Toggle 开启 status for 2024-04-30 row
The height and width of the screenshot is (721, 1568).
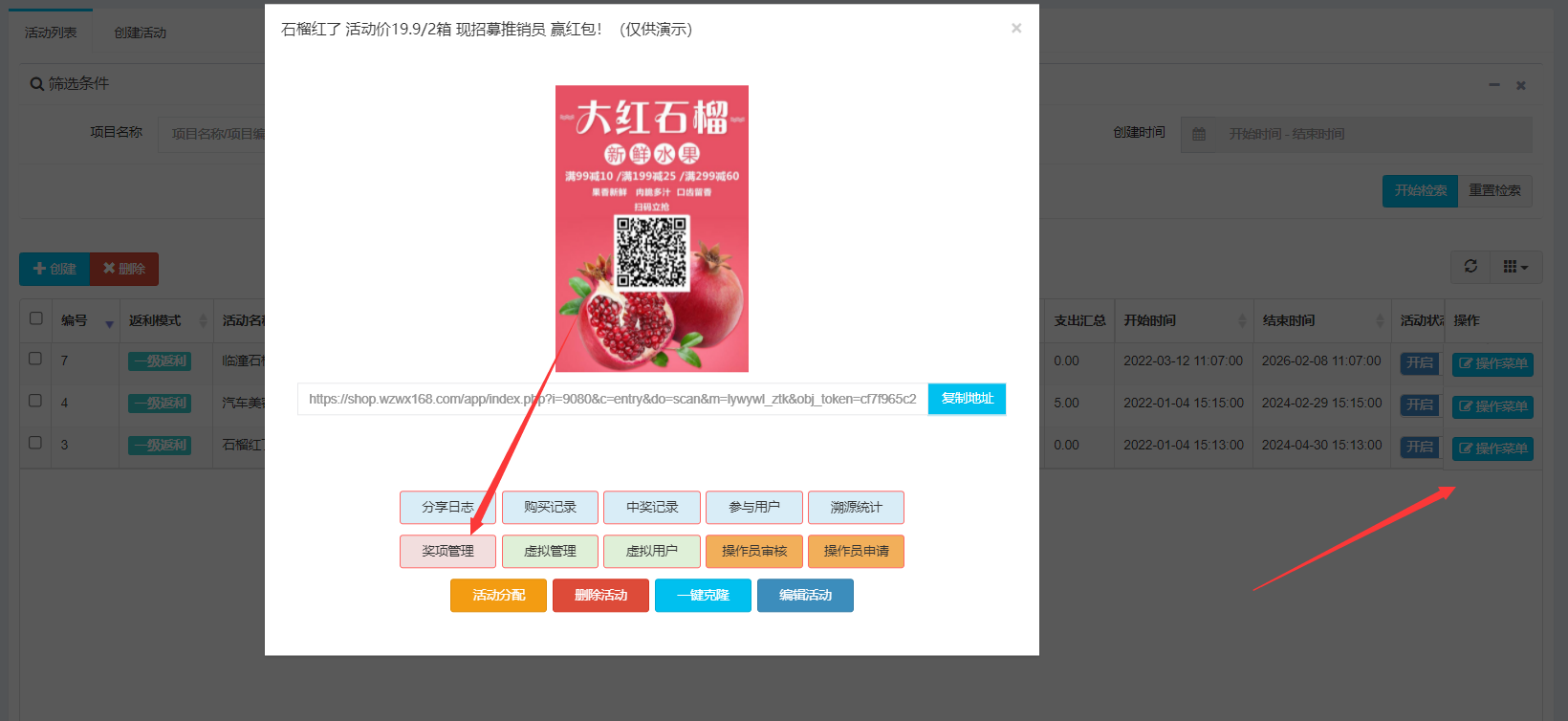click(1420, 448)
